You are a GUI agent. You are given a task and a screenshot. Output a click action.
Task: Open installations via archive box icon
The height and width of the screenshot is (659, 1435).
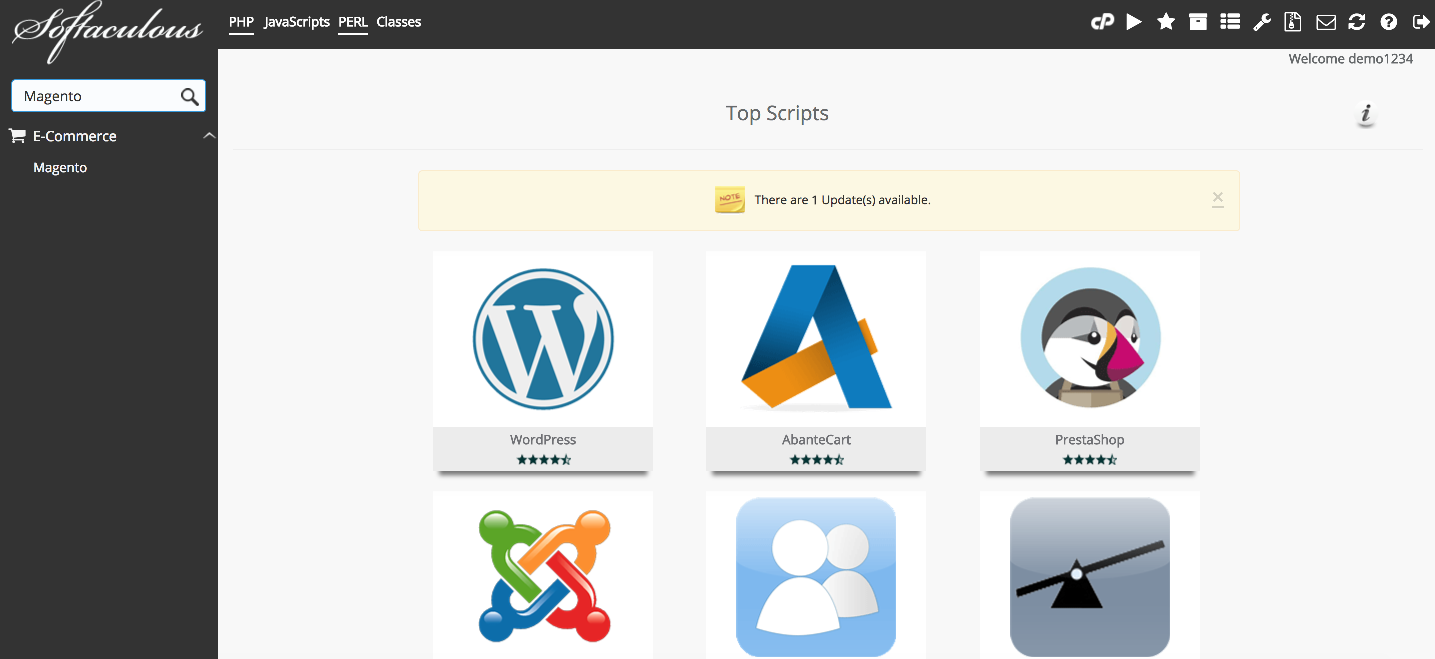(1198, 22)
